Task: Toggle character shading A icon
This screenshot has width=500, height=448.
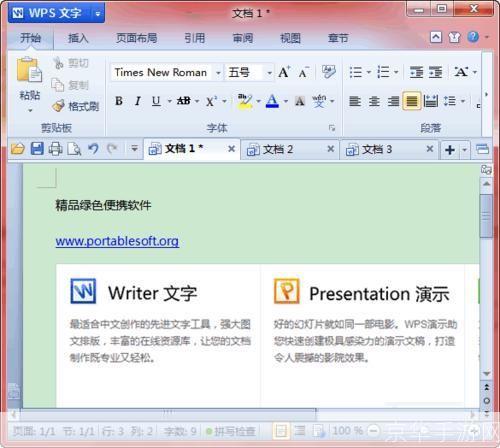Action: coord(300,101)
